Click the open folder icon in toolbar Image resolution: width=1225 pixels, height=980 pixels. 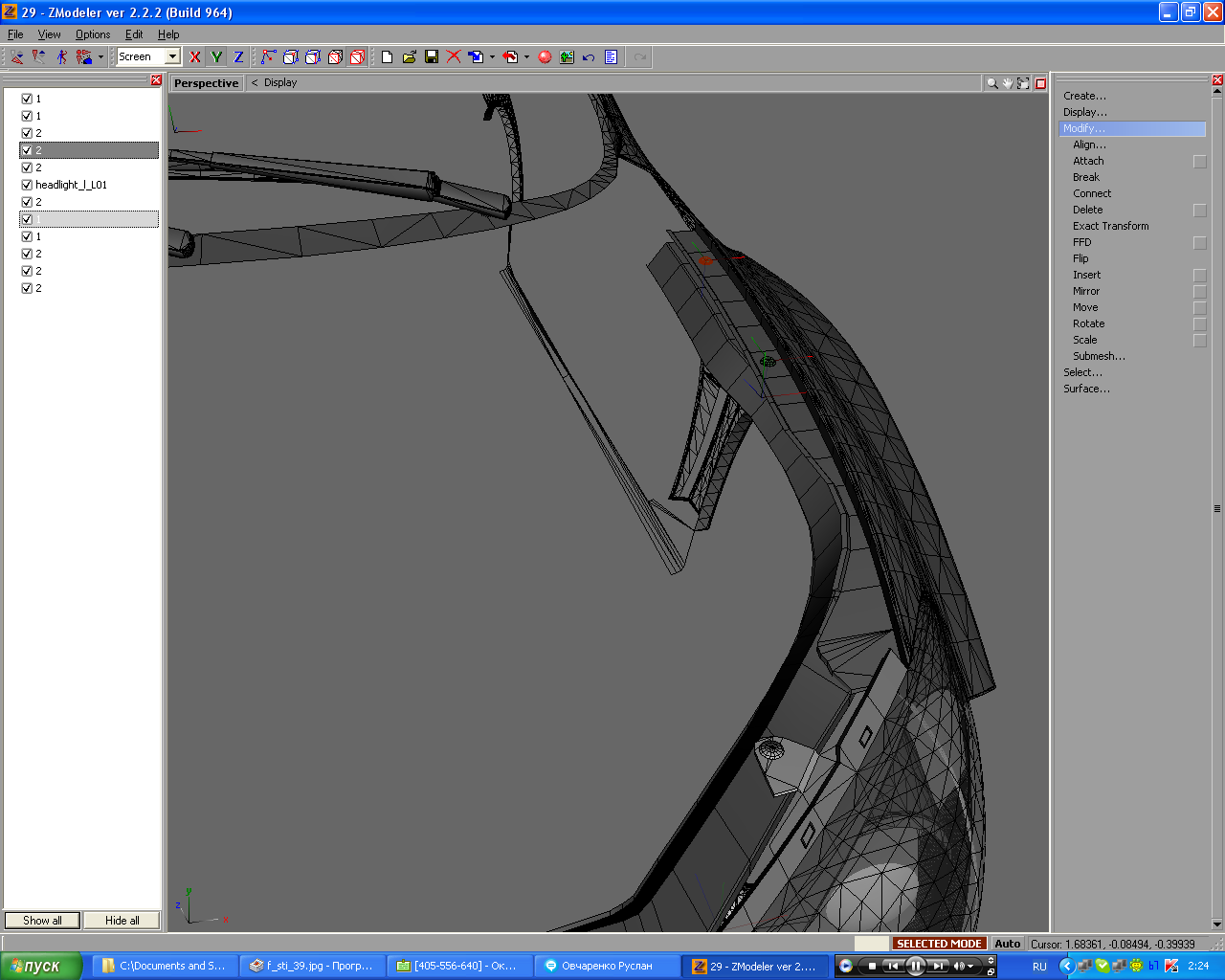[409, 57]
